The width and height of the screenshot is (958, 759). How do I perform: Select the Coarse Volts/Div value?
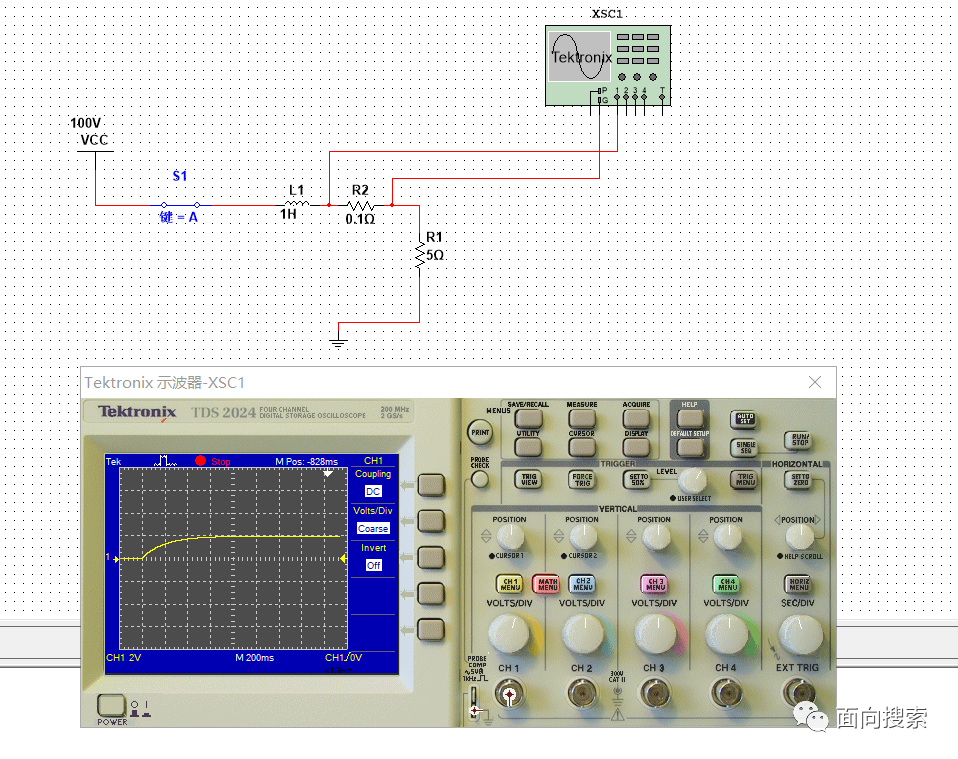[x=373, y=529]
